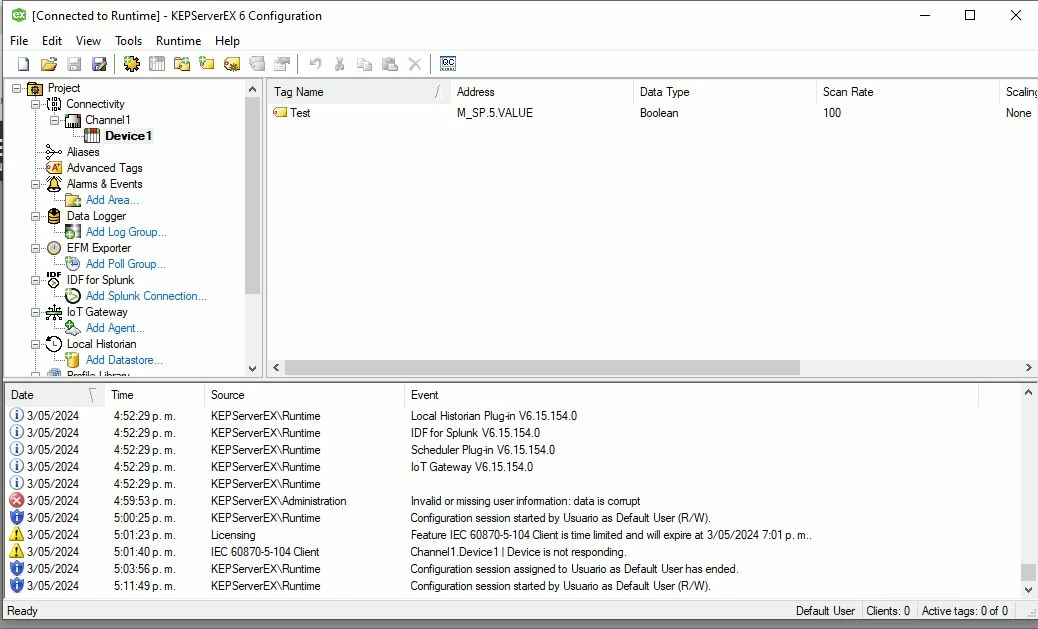
Task: Click the Undo arrow icon
Action: pos(315,64)
